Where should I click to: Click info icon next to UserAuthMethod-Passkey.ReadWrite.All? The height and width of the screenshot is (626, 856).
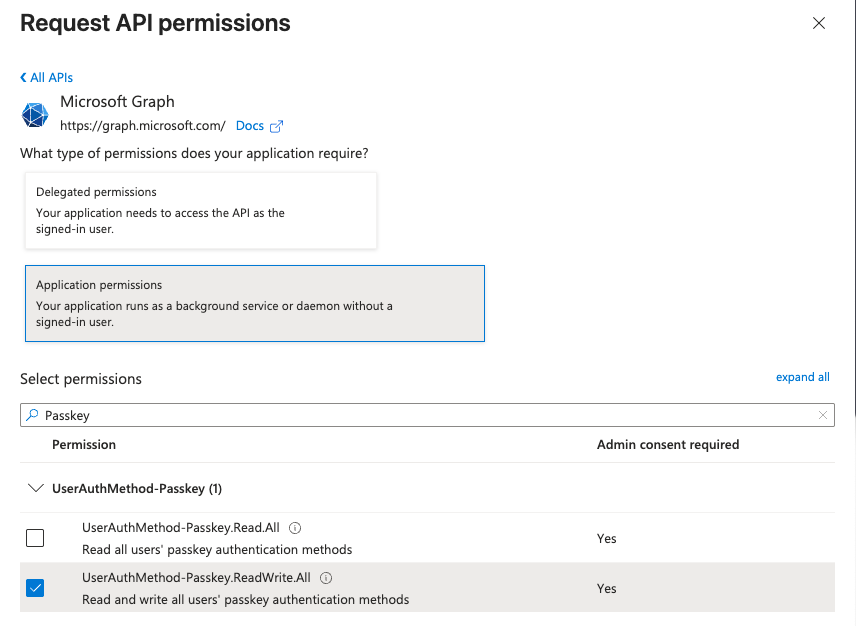[x=326, y=578]
